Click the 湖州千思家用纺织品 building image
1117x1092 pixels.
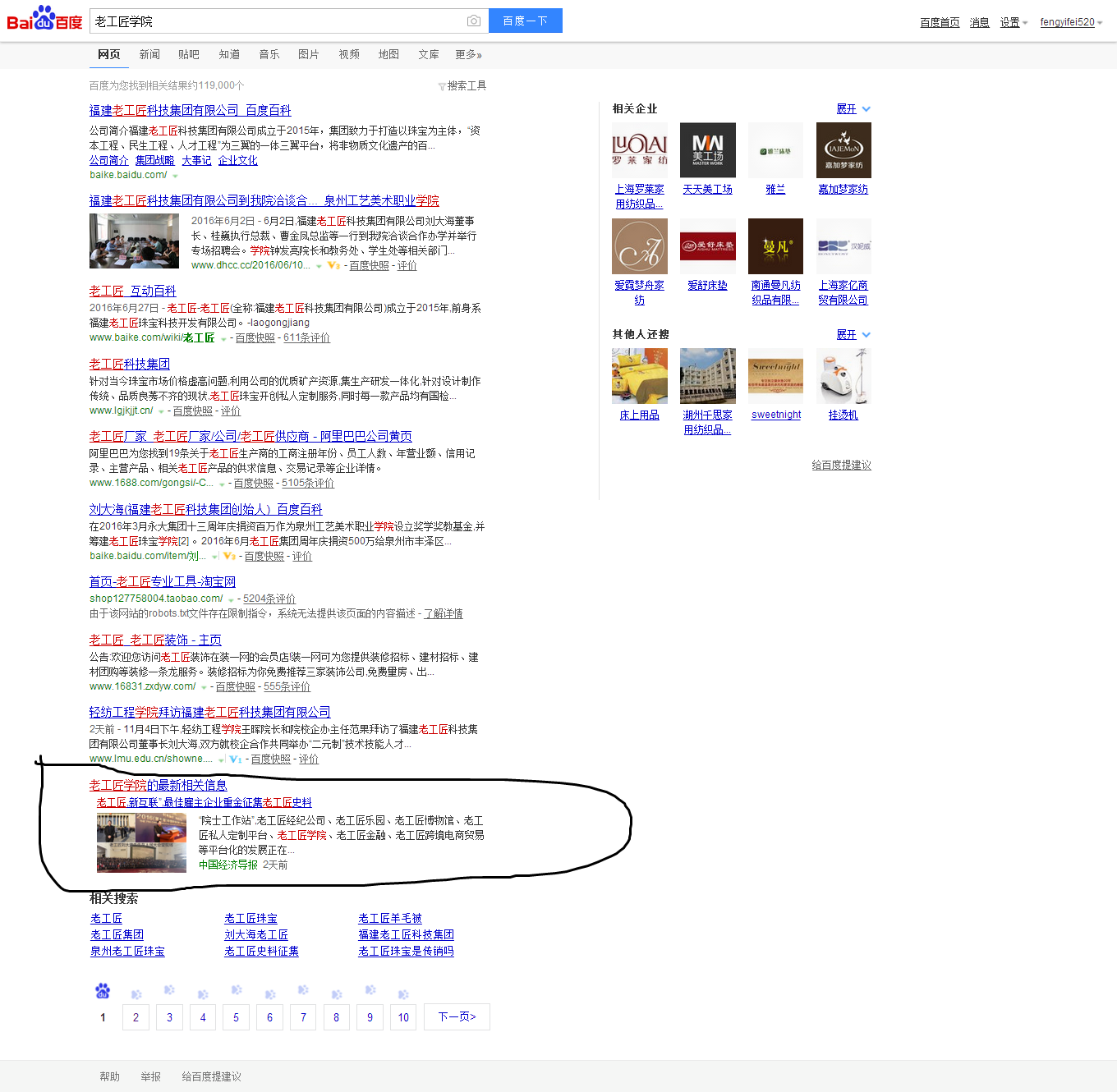point(707,376)
